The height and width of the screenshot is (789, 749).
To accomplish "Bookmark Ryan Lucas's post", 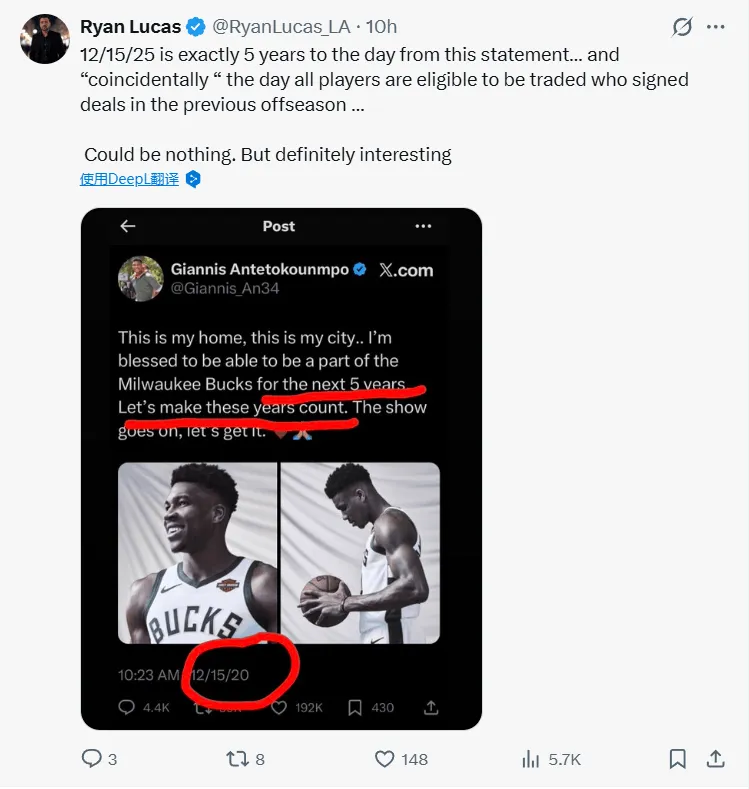I will pos(677,759).
